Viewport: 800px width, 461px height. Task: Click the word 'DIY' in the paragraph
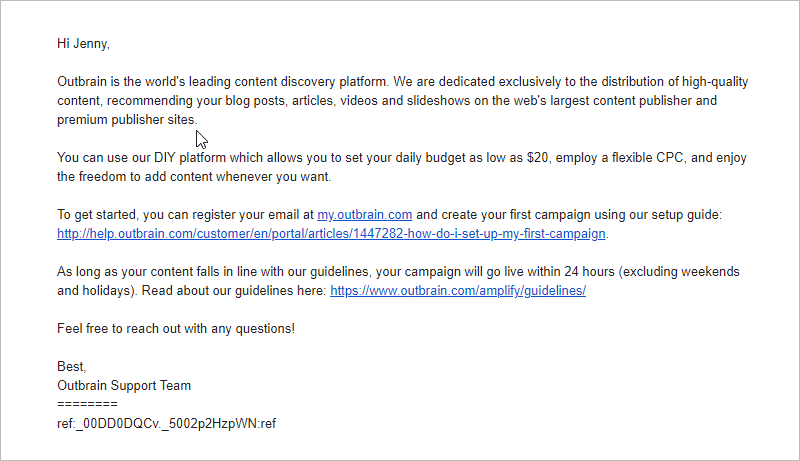[165, 158]
